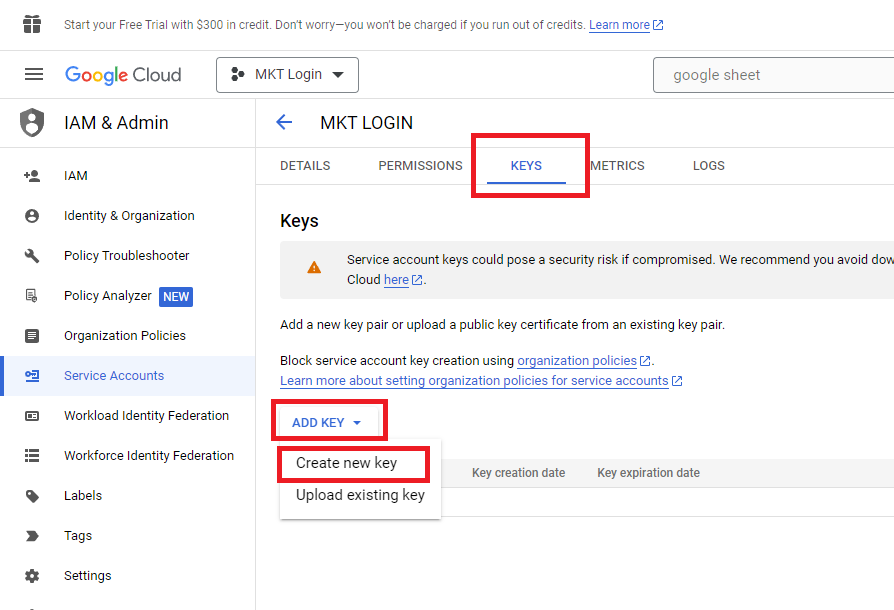Image resolution: width=894 pixels, height=610 pixels.
Task: Expand the ADD KEY dropdown button
Action: [x=326, y=422]
